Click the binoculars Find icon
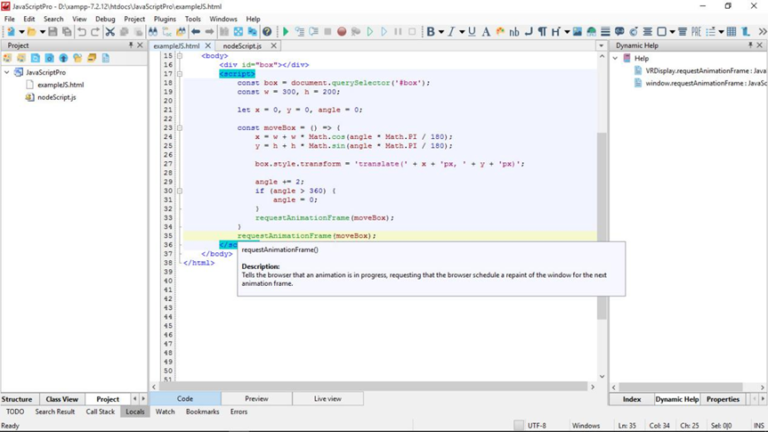Viewport: 768px width, 432px height. [153, 32]
